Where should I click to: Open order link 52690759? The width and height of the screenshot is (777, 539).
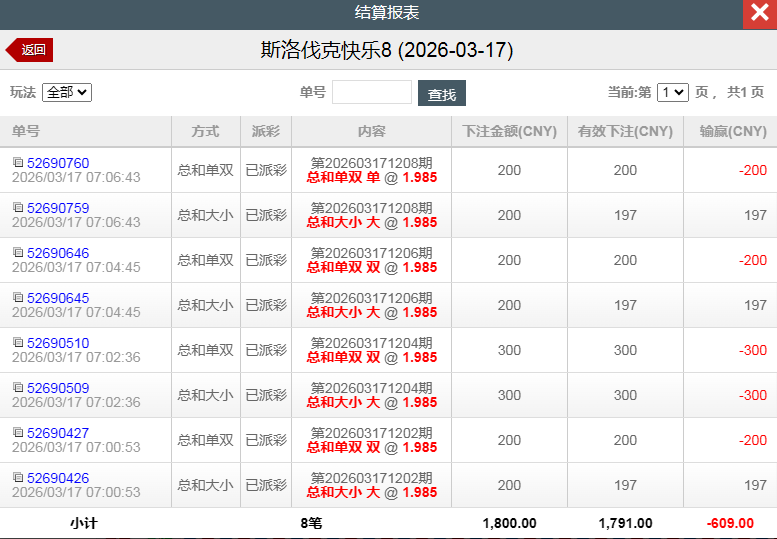click(58, 208)
